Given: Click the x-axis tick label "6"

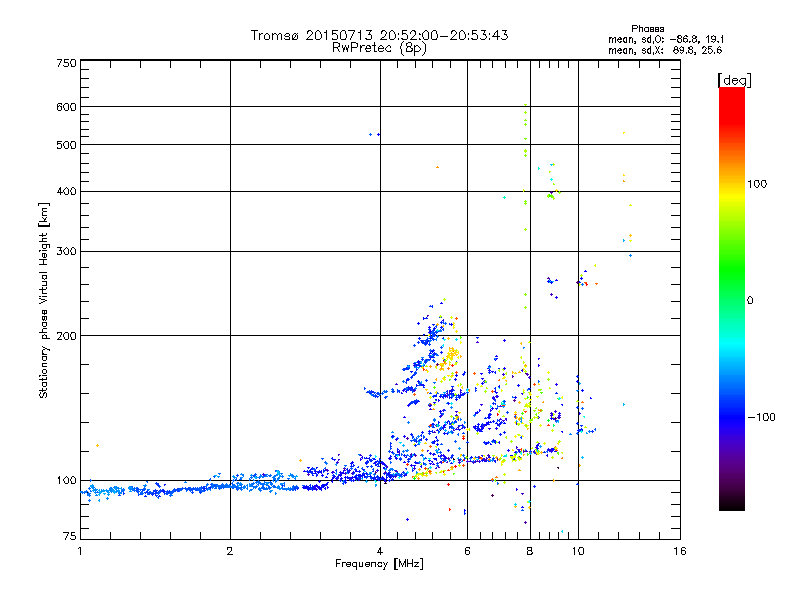Looking at the screenshot, I should tap(467, 551).
